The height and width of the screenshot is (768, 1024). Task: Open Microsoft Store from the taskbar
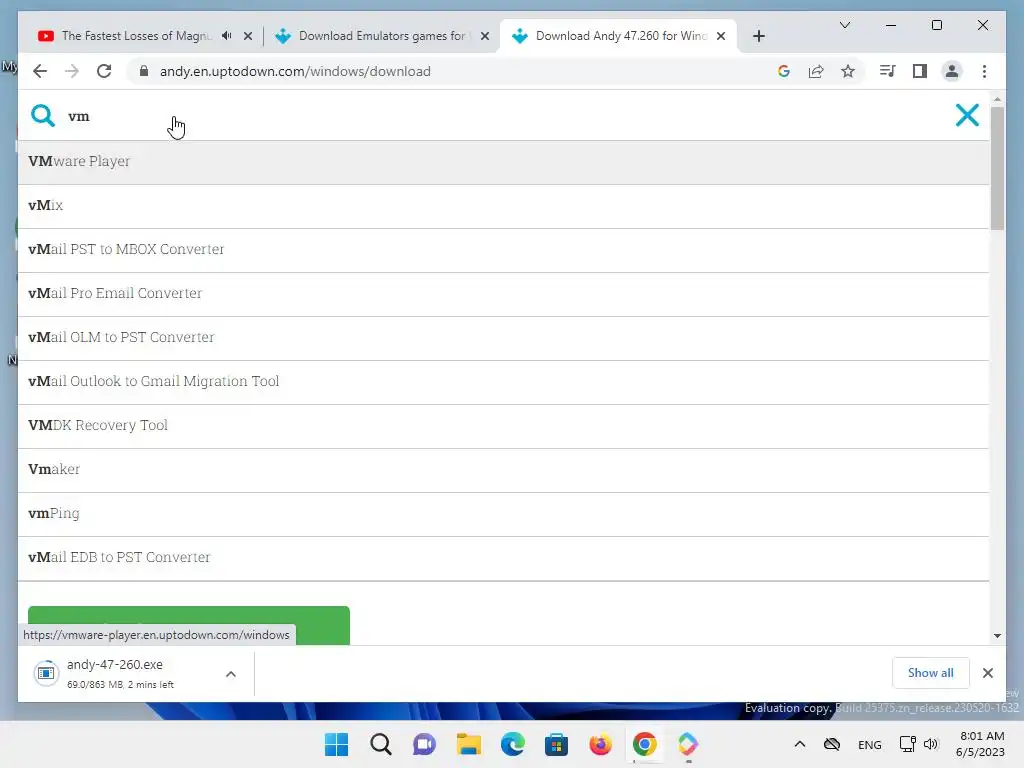point(556,744)
